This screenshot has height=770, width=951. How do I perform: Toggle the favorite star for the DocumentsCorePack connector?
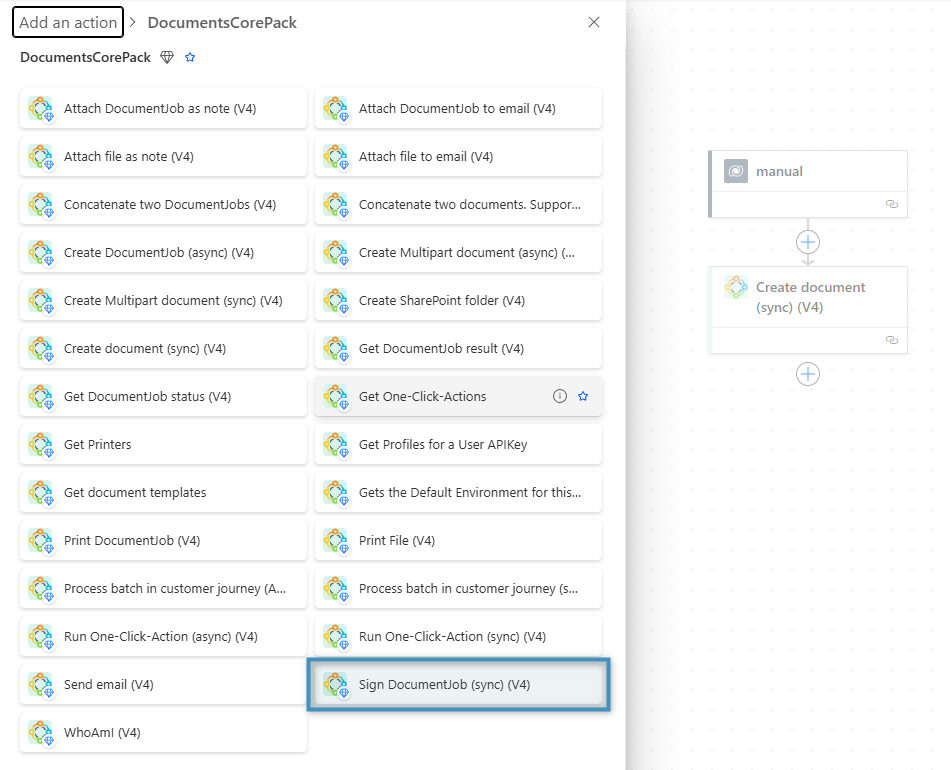pyautogui.click(x=190, y=57)
